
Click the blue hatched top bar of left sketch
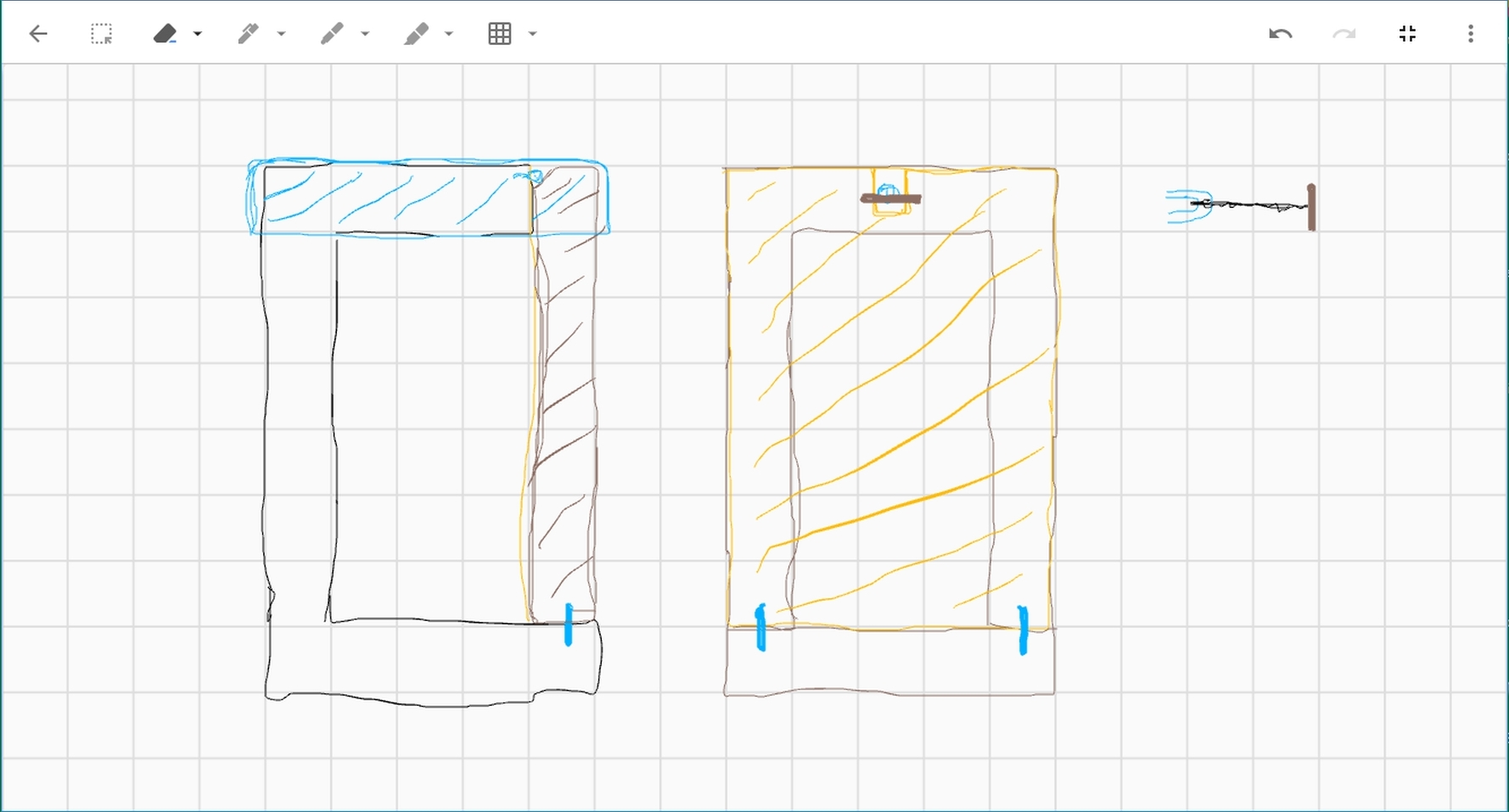397,199
